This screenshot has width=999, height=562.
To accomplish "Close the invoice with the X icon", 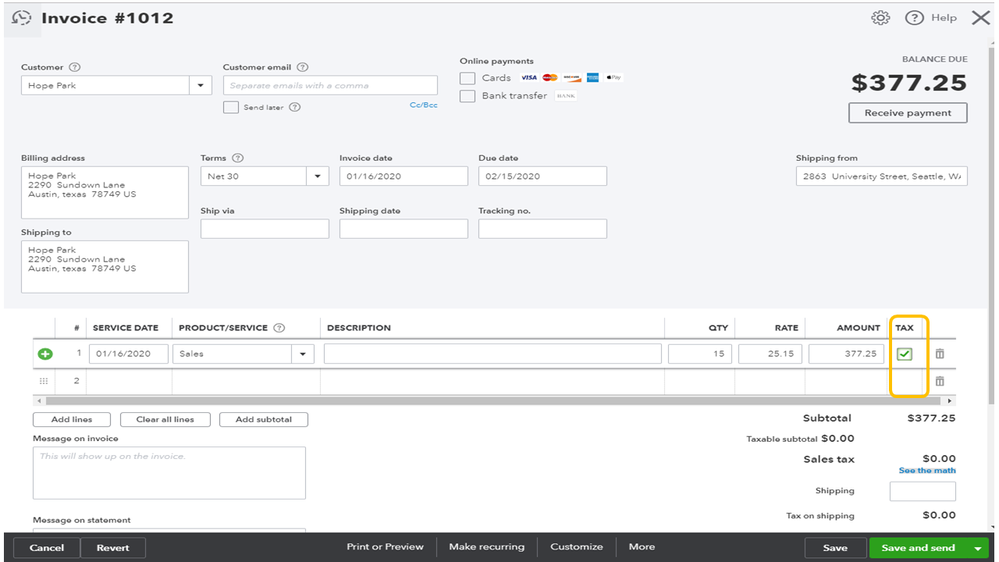I will 981,18.
